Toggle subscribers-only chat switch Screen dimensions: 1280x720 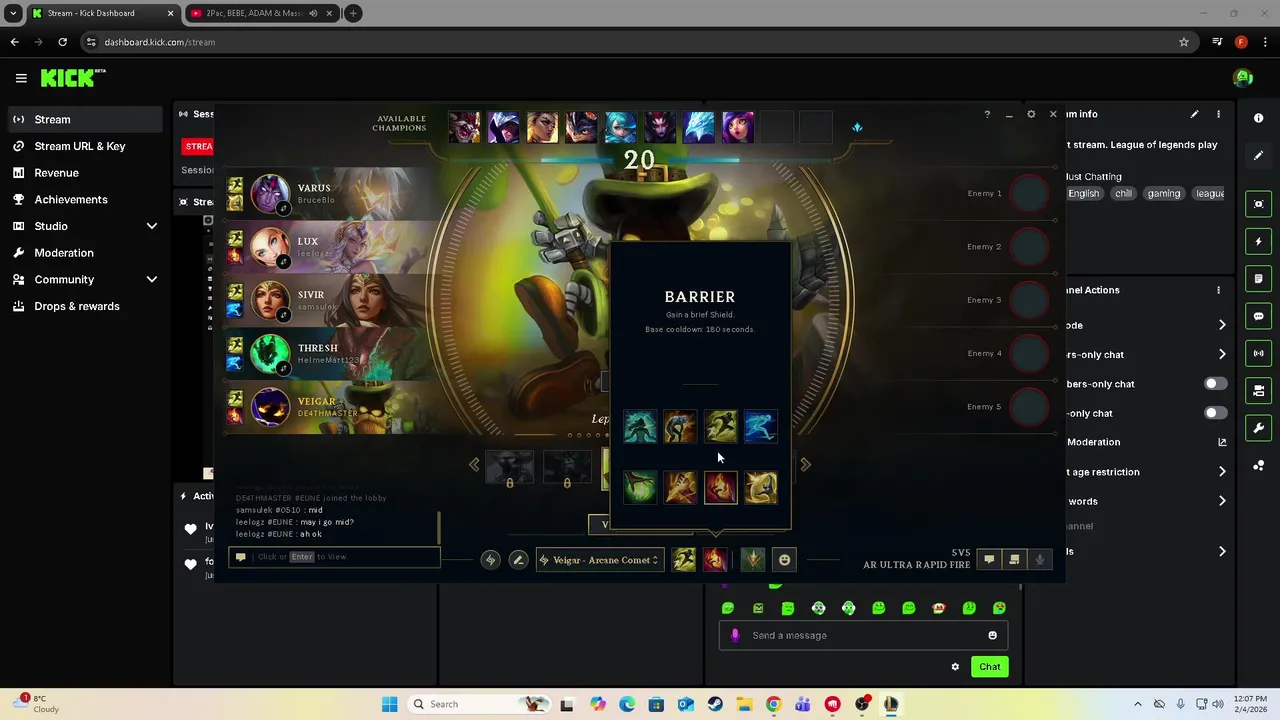(1214, 384)
